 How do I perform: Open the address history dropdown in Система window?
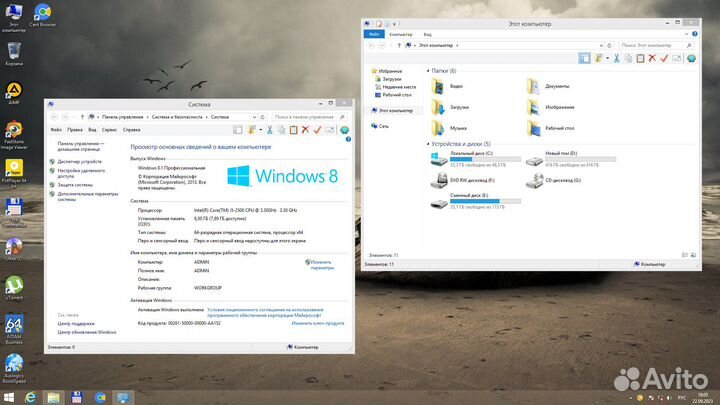254,117
